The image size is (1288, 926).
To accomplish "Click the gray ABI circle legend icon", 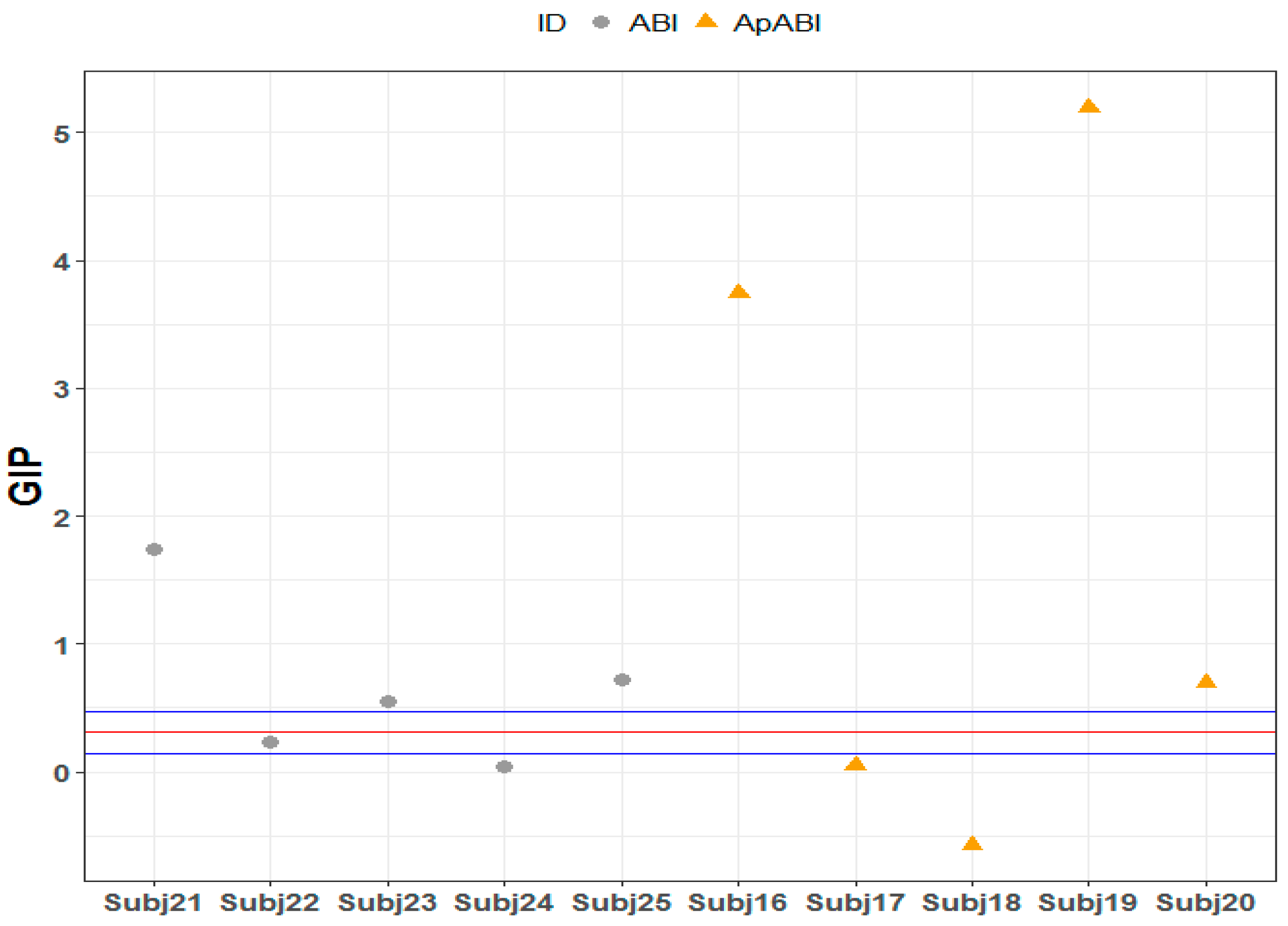I will [601, 22].
